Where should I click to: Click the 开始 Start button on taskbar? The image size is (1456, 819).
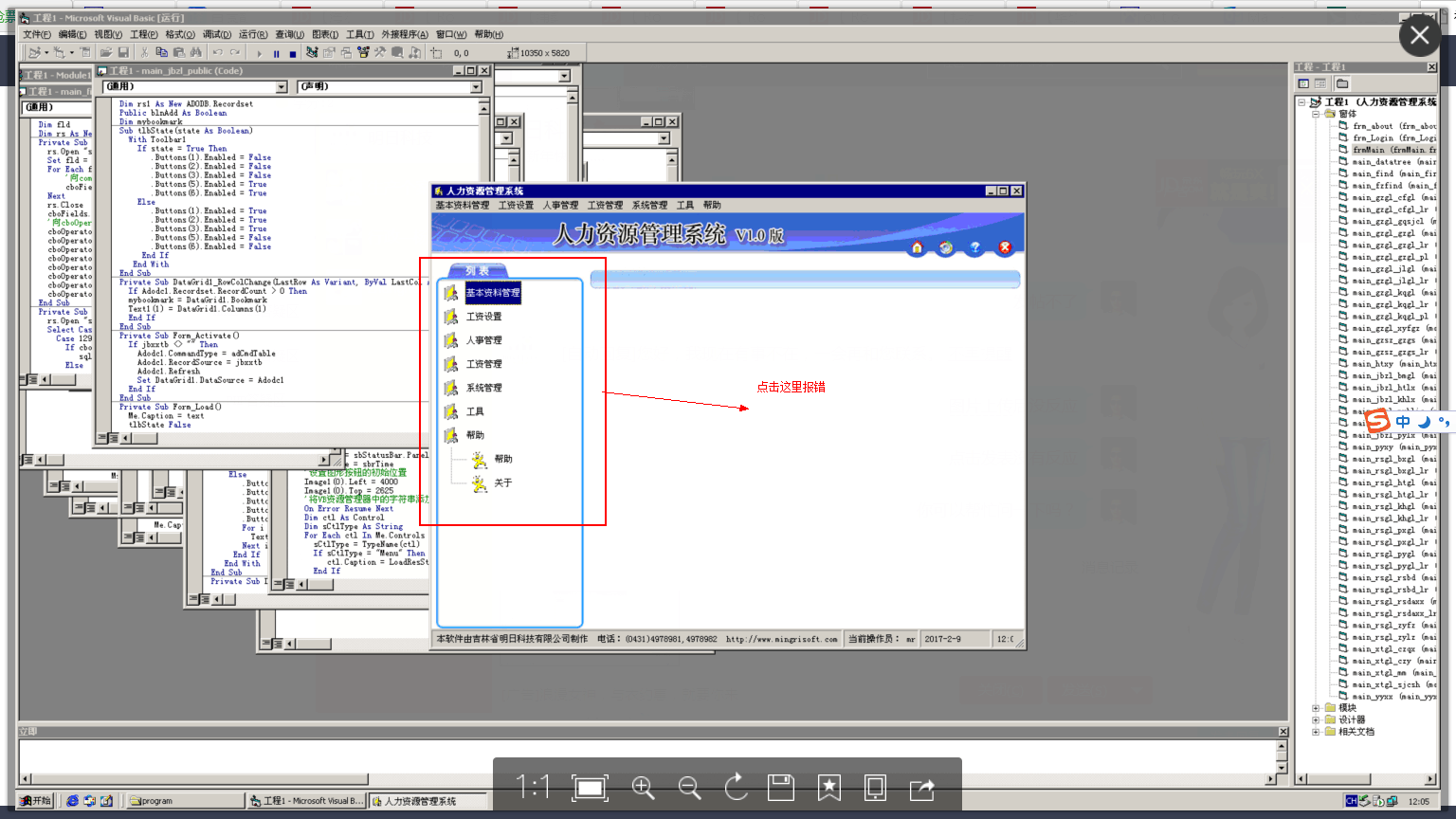coord(36,801)
